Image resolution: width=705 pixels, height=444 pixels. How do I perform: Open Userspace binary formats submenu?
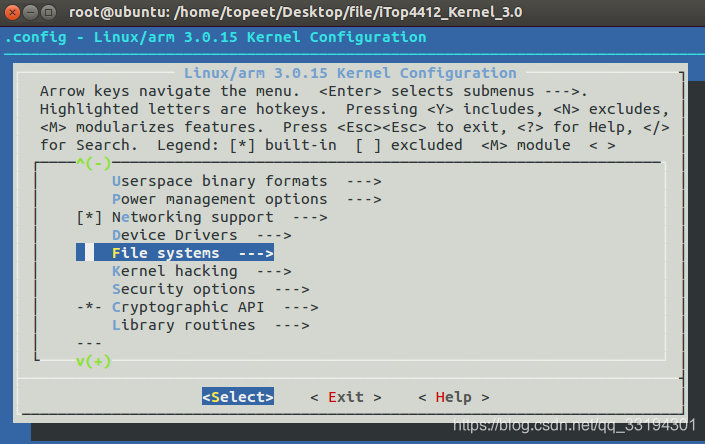click(x=246, y=181)
